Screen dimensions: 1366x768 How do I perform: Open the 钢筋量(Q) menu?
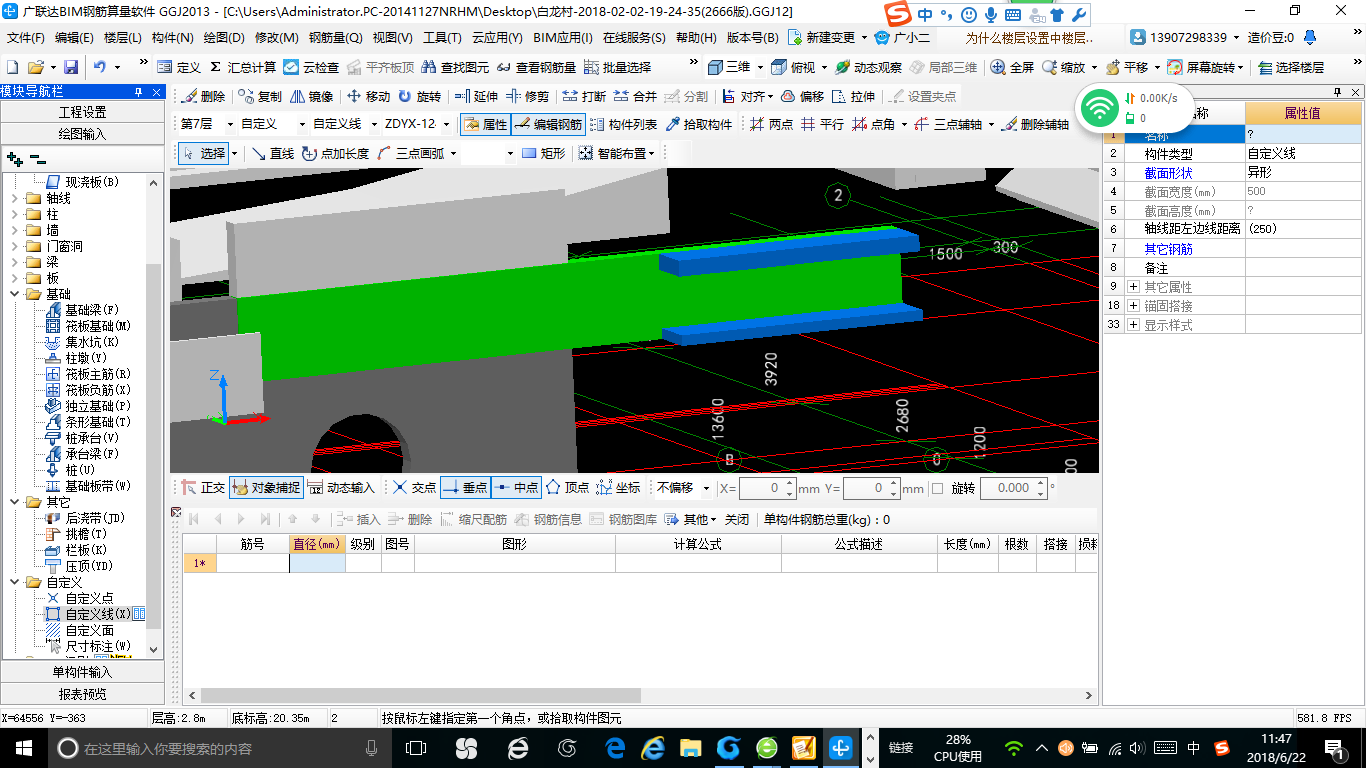coord(335,38)
